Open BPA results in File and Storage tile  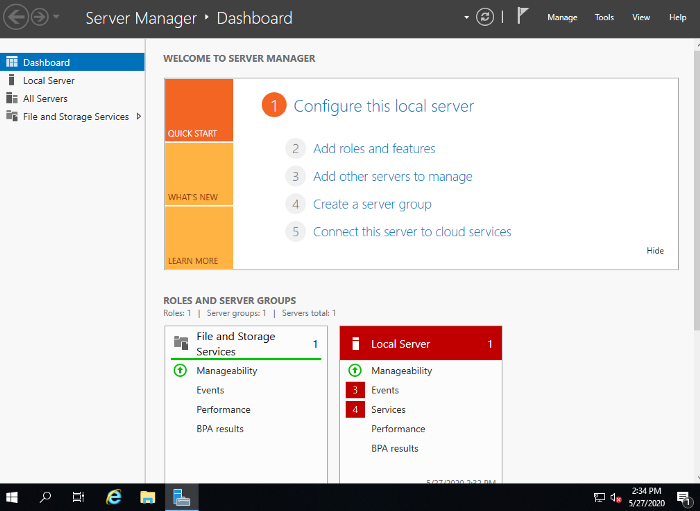pos(220,429)
